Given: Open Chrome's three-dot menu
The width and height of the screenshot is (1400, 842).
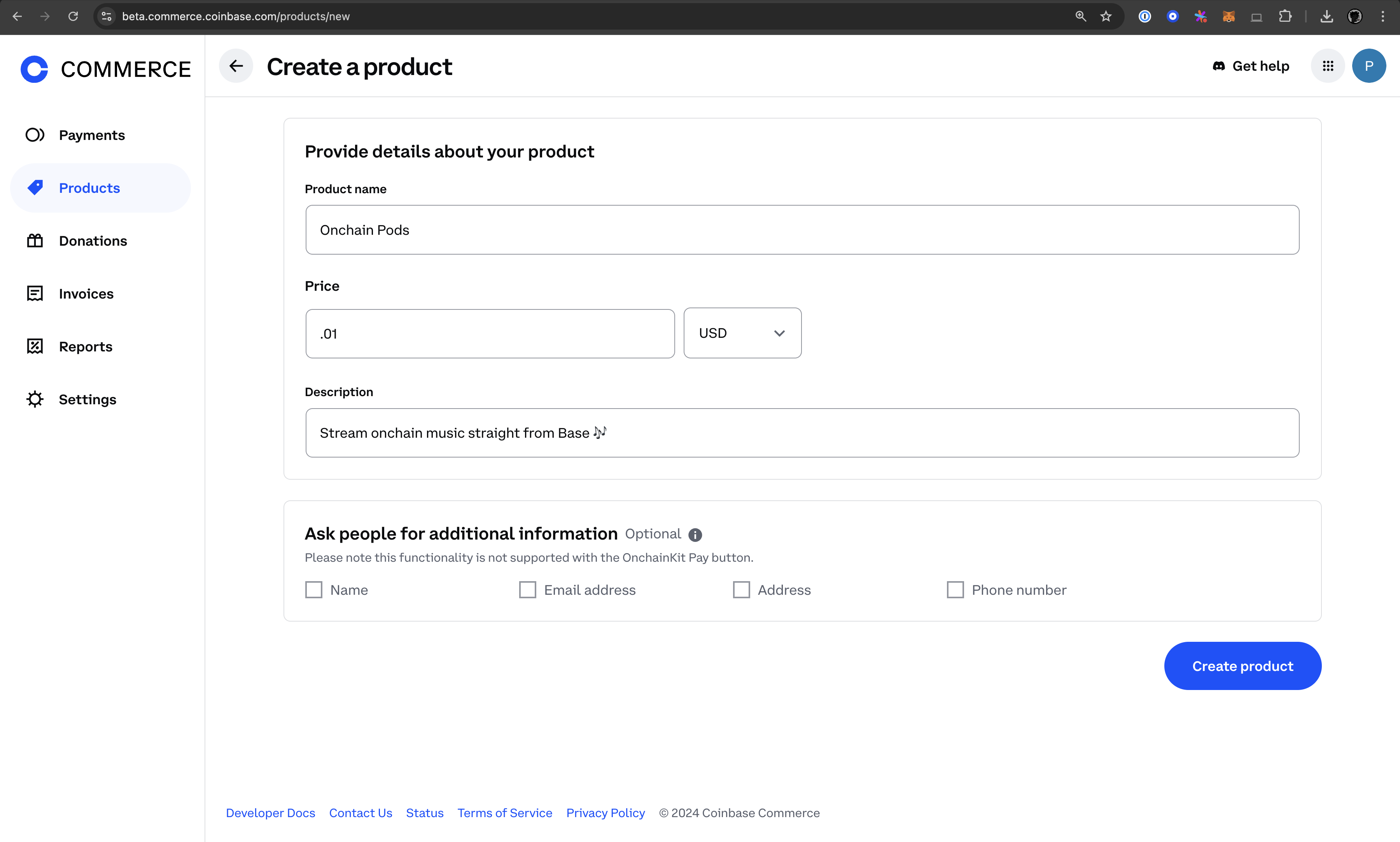Looking at the screenshot, I should 1383,16.
